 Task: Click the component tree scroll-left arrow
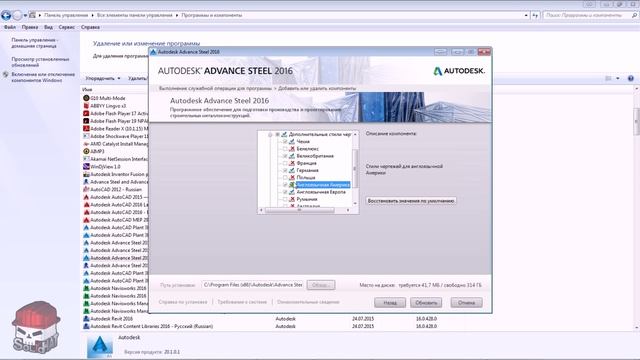point(261,210)
